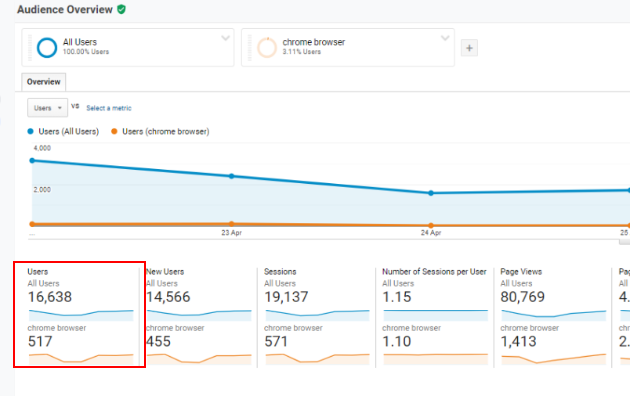Open the Users metric dropdown

(47, 108)
